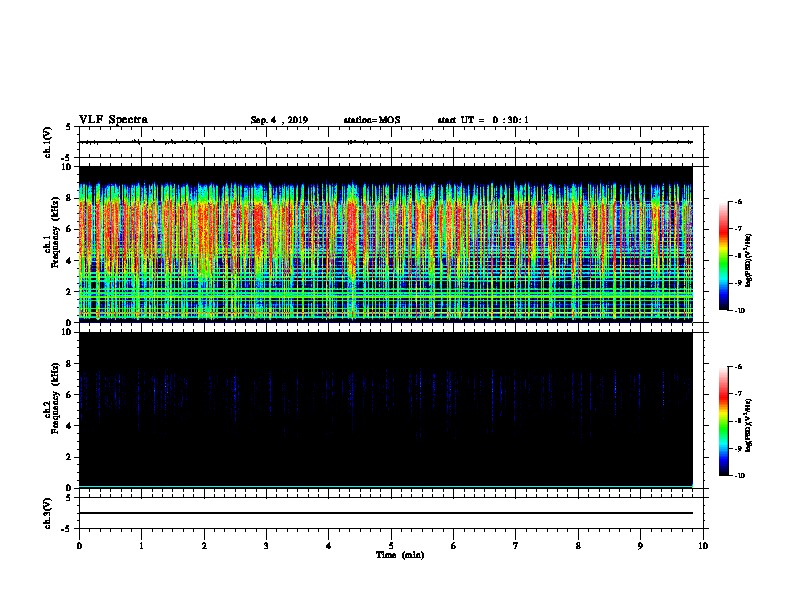Image resolution: width=792 pixels, height=612 pixels.
Task: Click the "2" kHz tick of ch.2 spectrogram
Action: pos(70,457)
